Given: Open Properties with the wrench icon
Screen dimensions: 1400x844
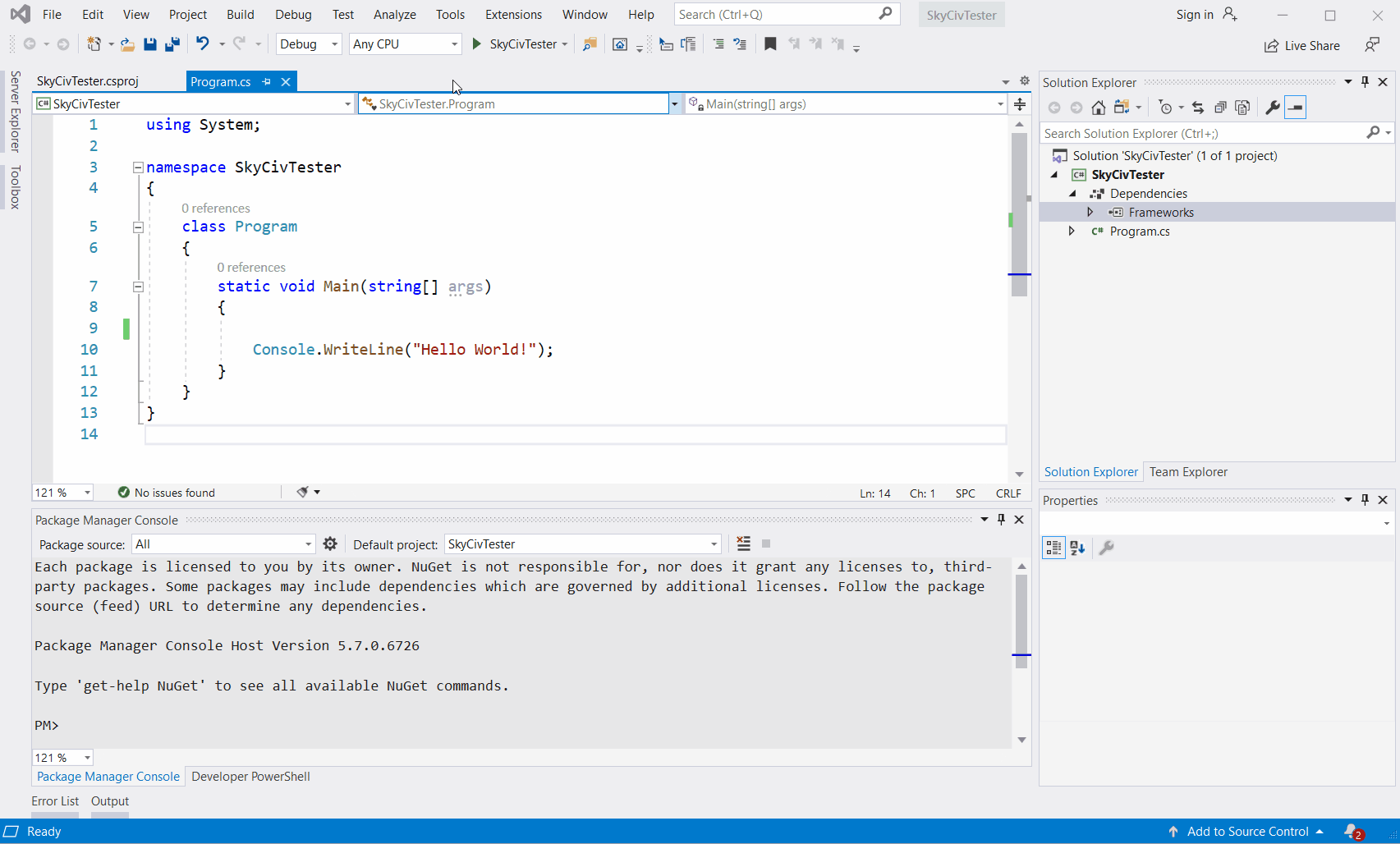Looking at the screenshot, I should (1273, 108).
